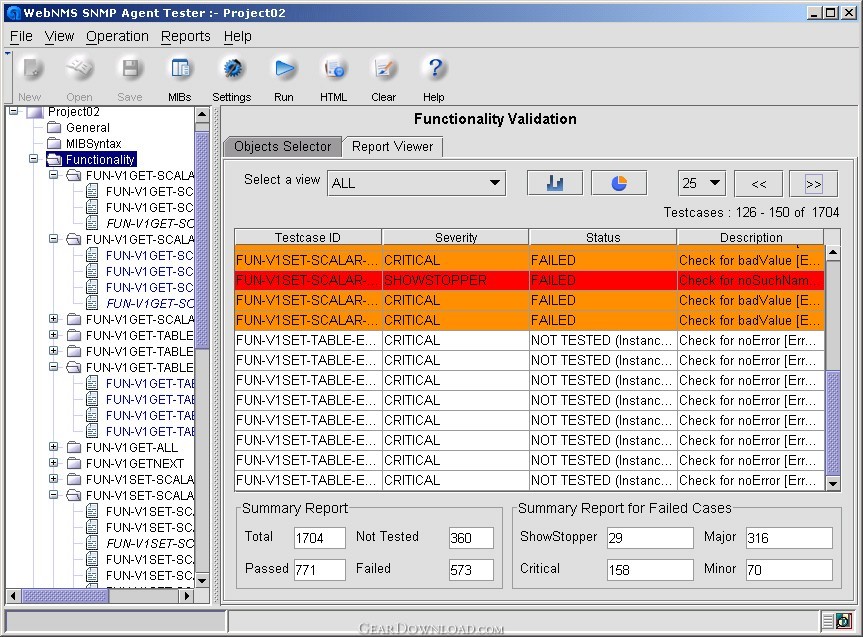Show the pie chart view

click(619, 183)
